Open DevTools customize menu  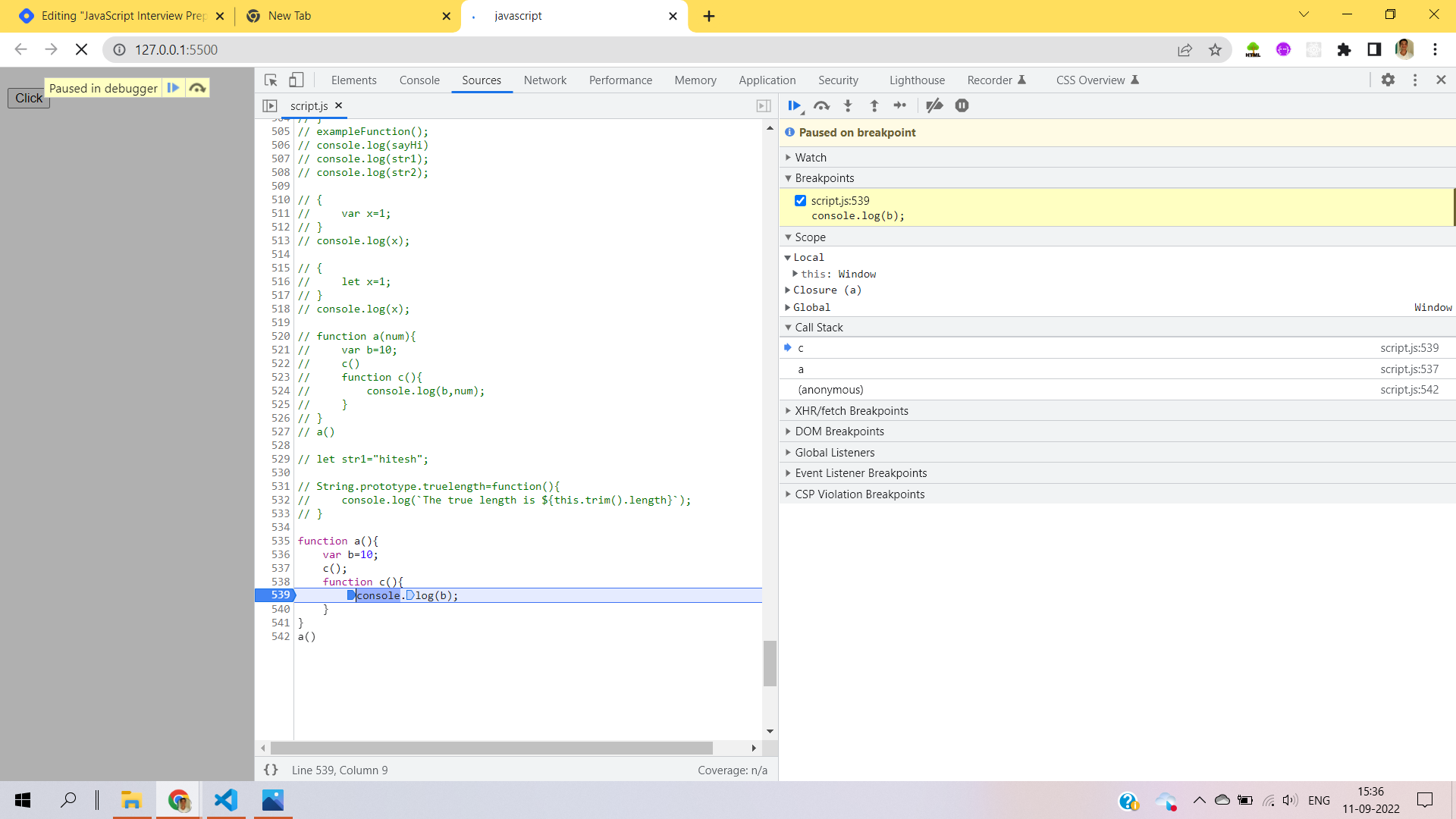(1415, 80)
